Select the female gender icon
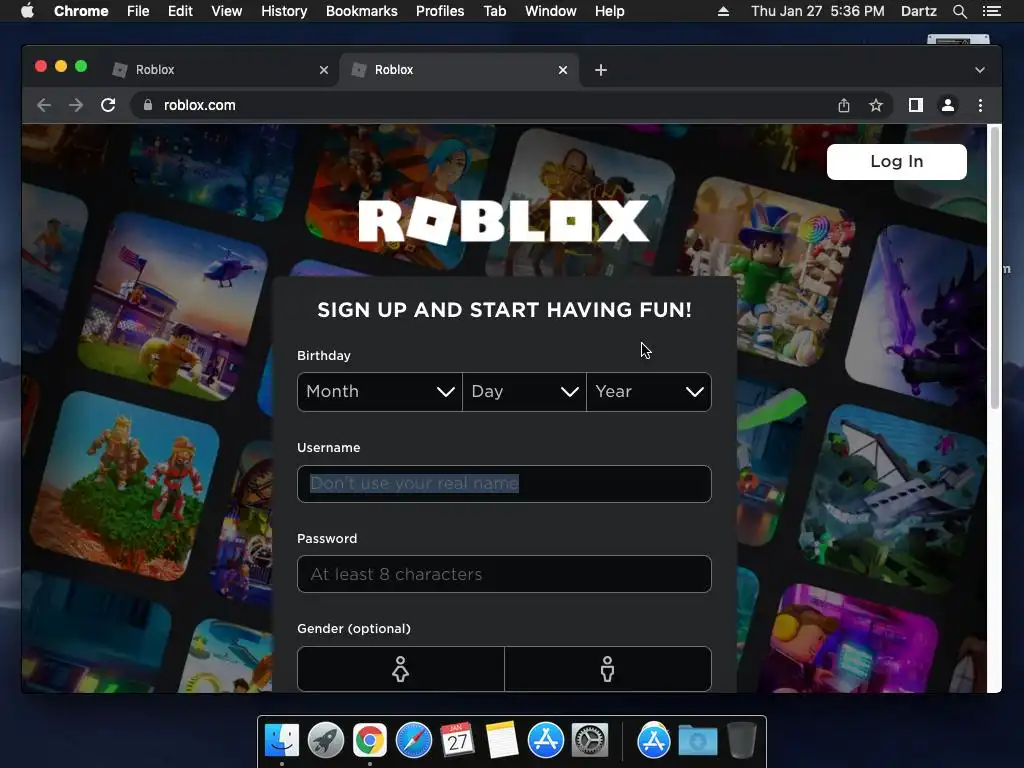 click(400, 669)
